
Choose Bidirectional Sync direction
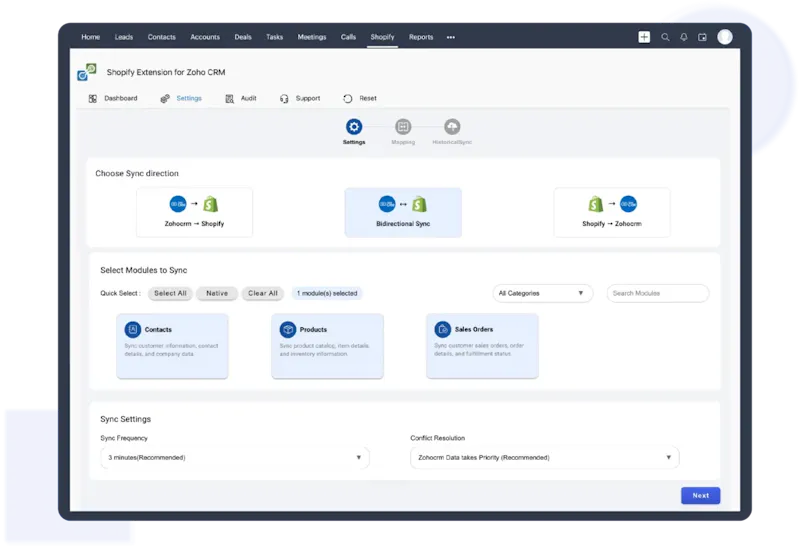pos(403,212)
